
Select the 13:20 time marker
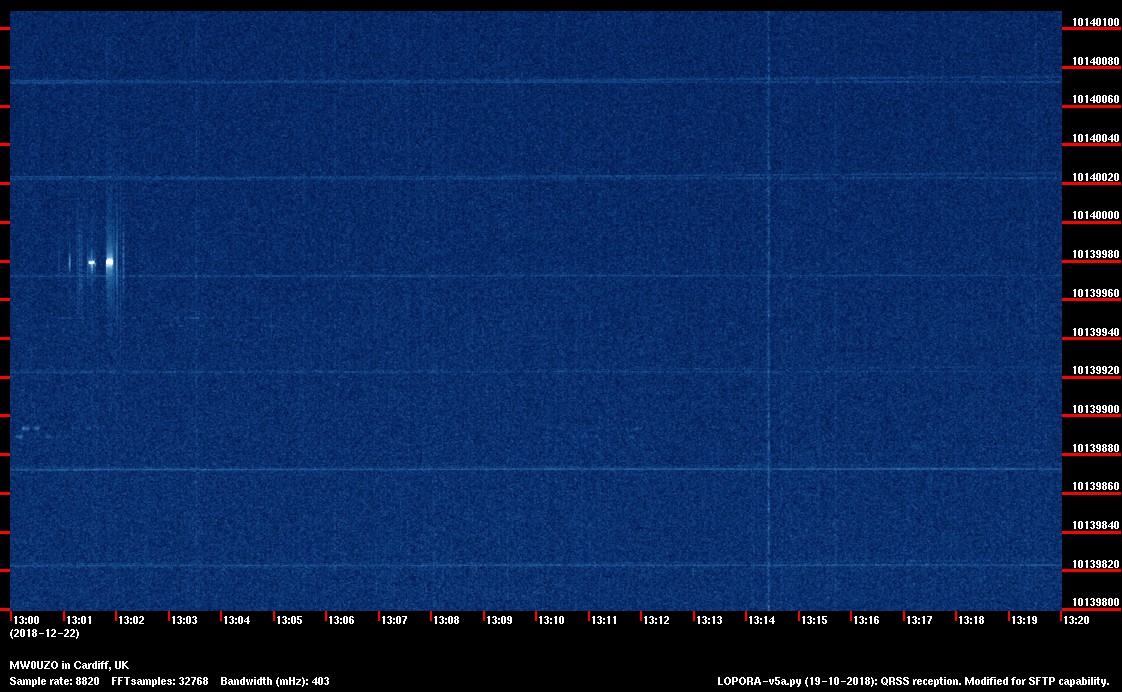point(1077,620)
